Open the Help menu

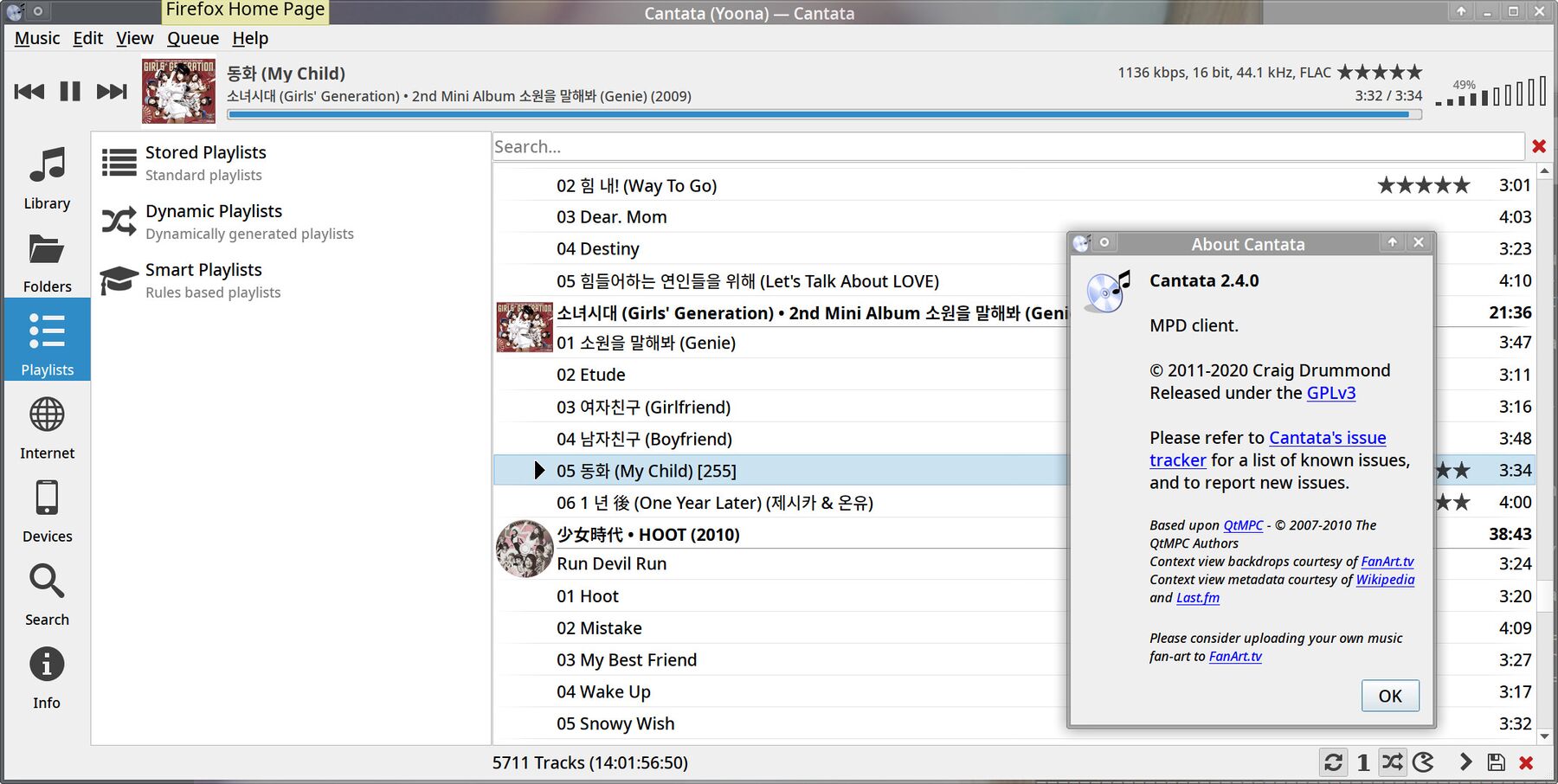click(x=250, y=38)
